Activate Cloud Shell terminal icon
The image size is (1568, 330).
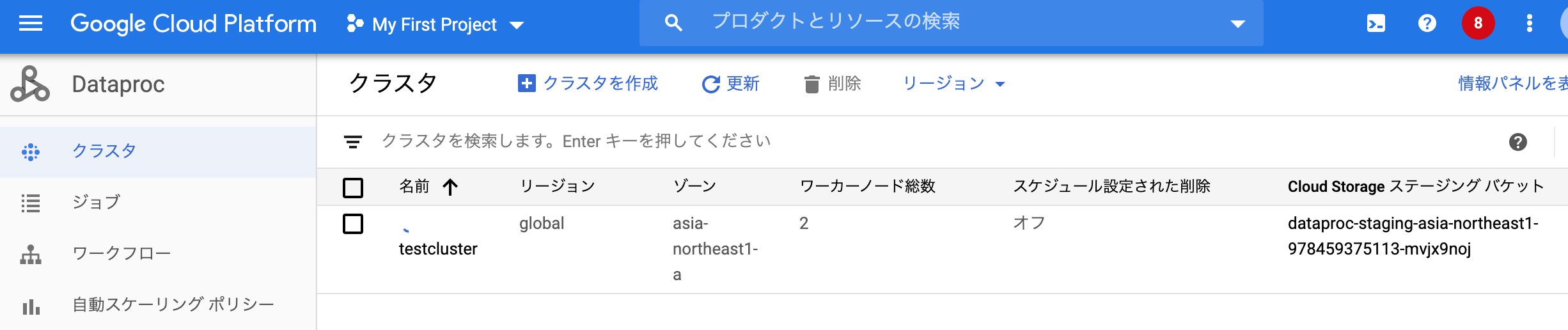tap(1376, 24)
